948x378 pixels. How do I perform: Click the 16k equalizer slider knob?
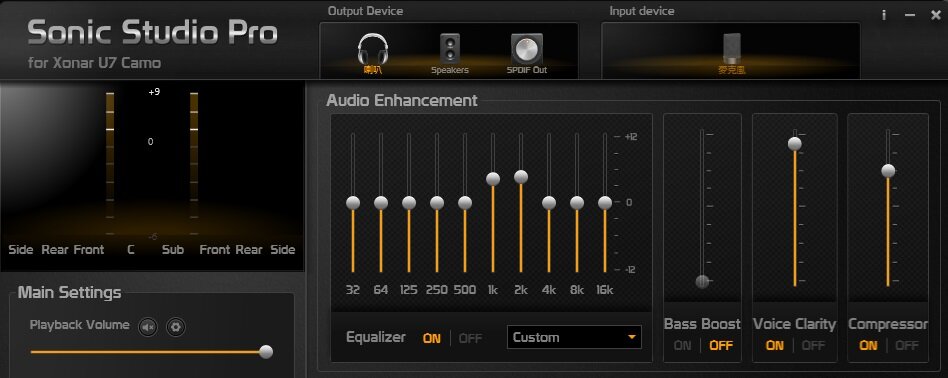click(x=605, y=203)
